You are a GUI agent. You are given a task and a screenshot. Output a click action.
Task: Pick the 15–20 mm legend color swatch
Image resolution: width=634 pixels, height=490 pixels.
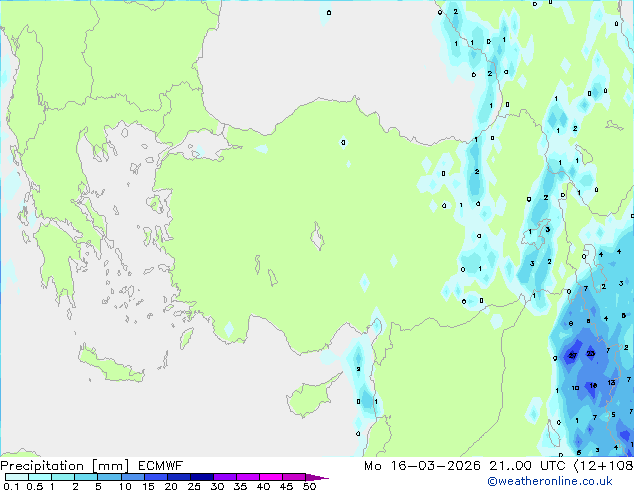pyautogui.click(x=156, y=477)
